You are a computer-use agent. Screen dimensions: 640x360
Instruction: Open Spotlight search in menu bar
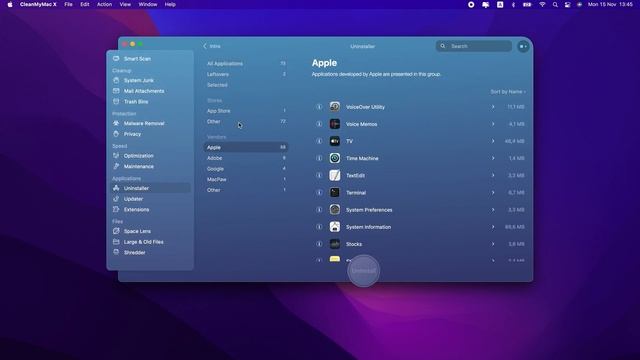click(555, 4)
